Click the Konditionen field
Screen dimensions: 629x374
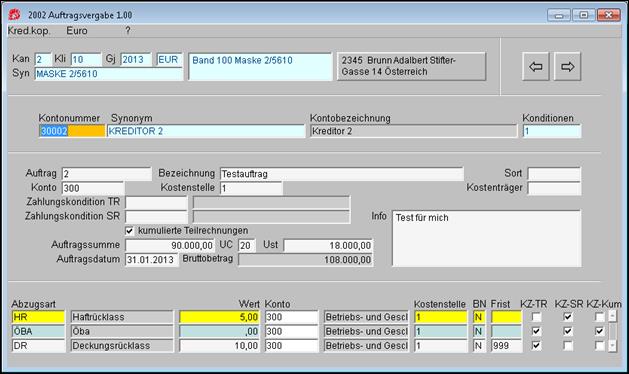pyautogui.click(x=552, y=131)
